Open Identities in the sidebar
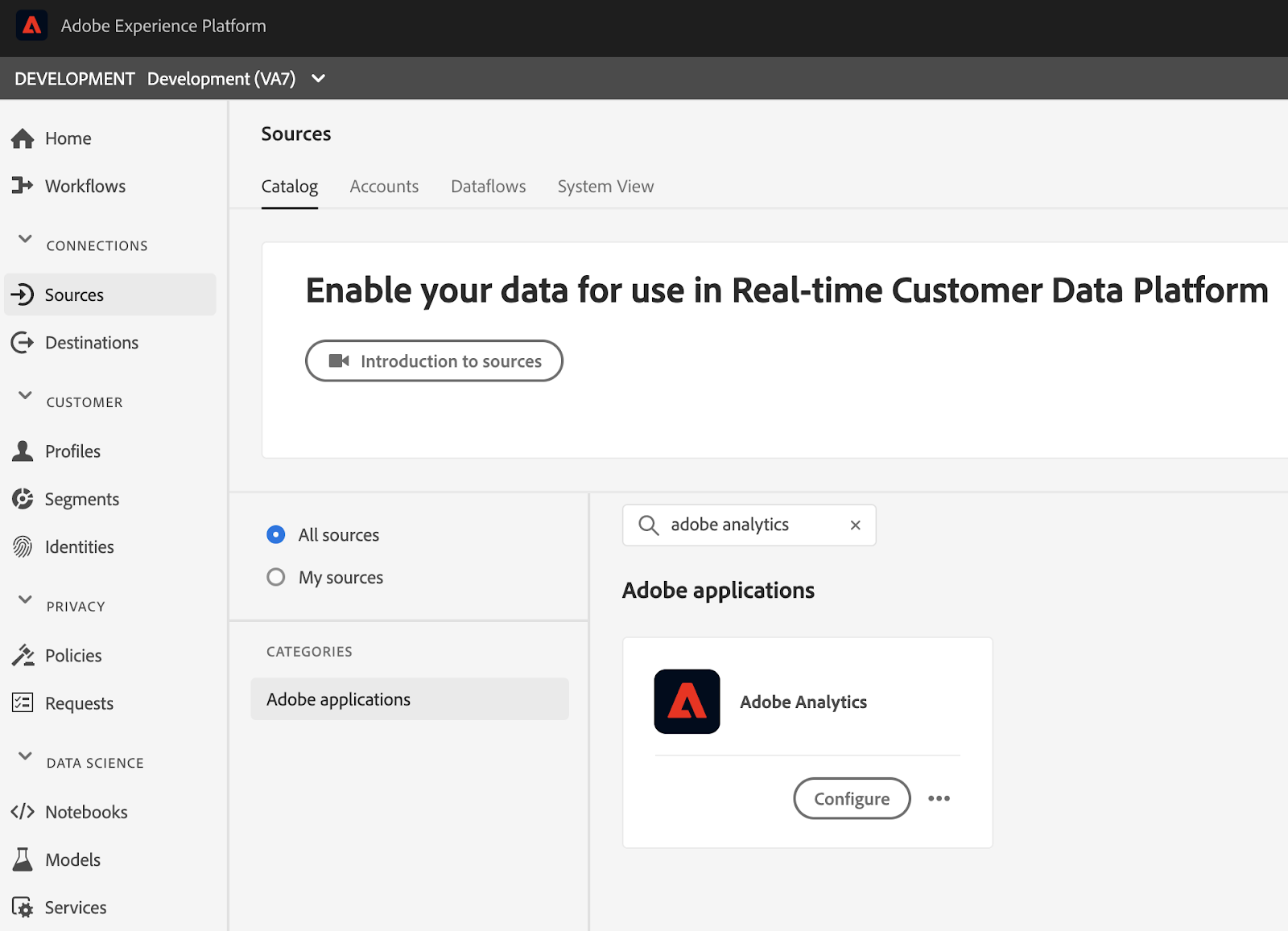The height and width of the screenshot is (931, 1288). pyautogui.click(x=110, y=547)
